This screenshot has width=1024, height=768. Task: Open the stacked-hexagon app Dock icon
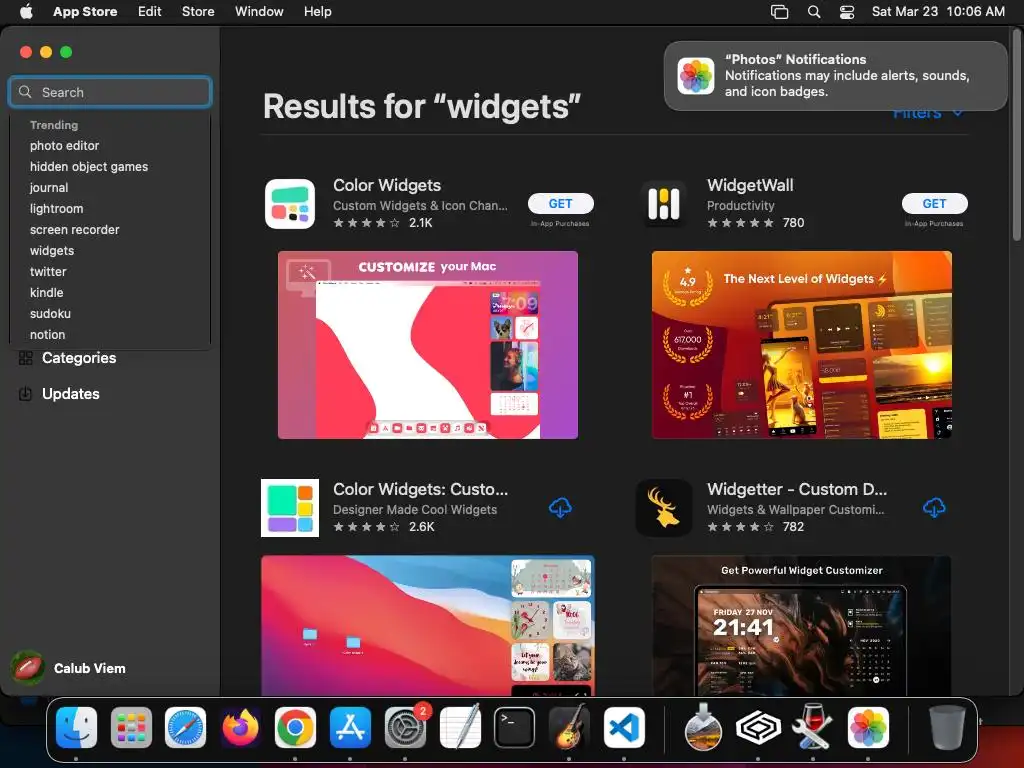(758, 728)
